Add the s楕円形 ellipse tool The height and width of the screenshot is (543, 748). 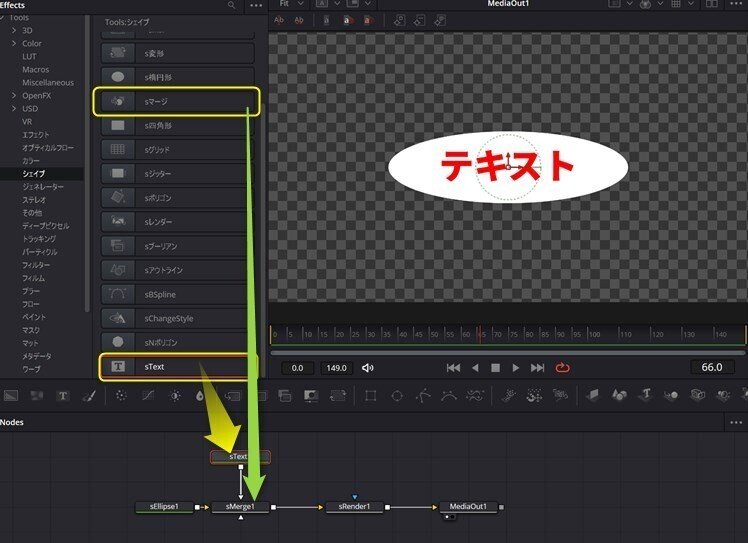177,77
